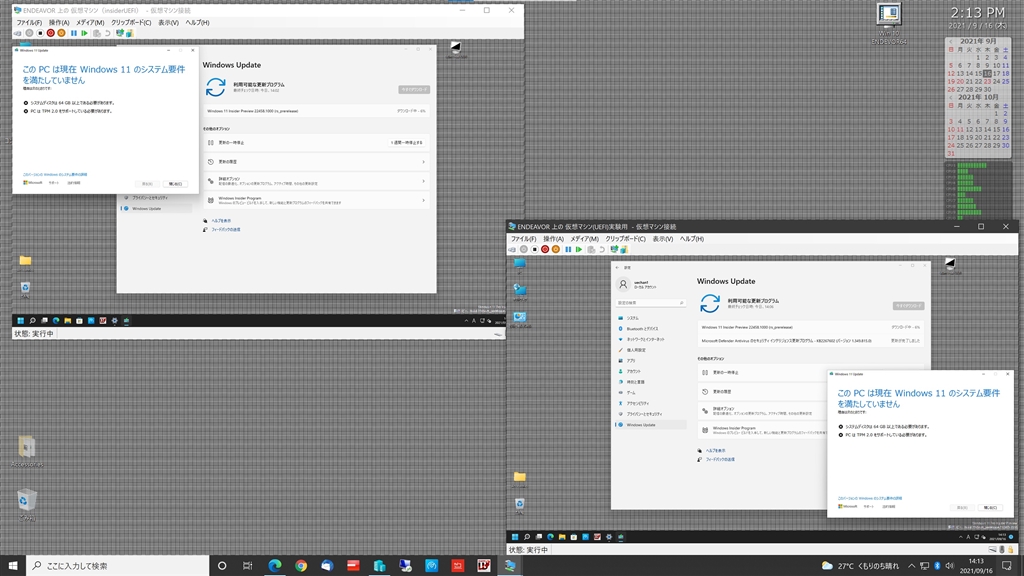Click Revert icon in UEFI実験用 toolbar

[602, 249]
